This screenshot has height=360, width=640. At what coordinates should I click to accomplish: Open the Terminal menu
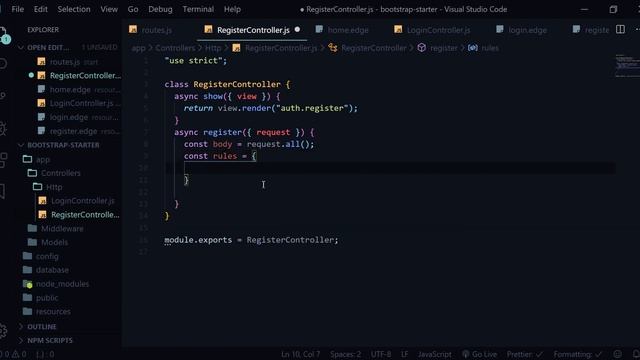click(198, 9)
